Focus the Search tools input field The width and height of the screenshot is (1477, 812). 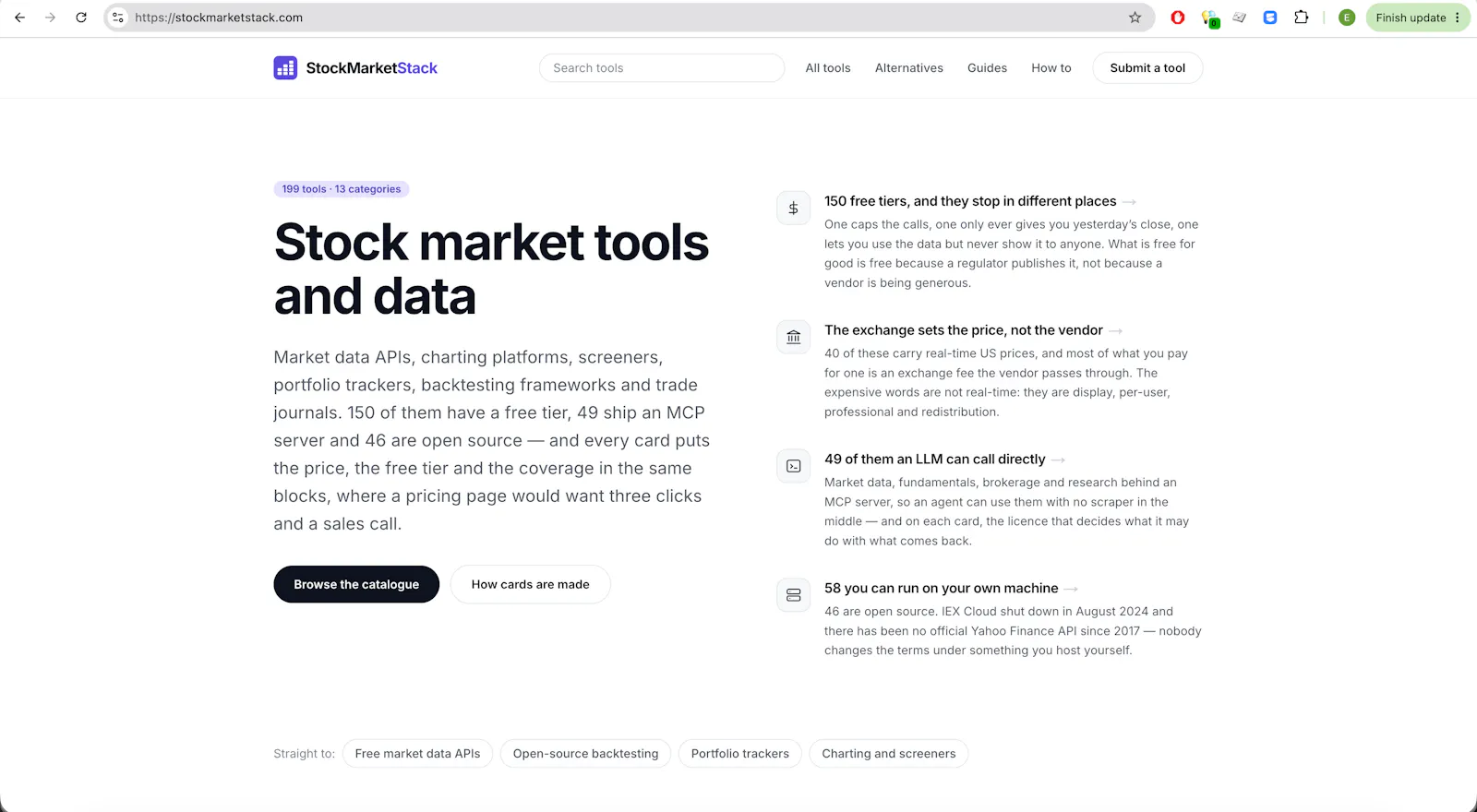click(x=662, y=68)
